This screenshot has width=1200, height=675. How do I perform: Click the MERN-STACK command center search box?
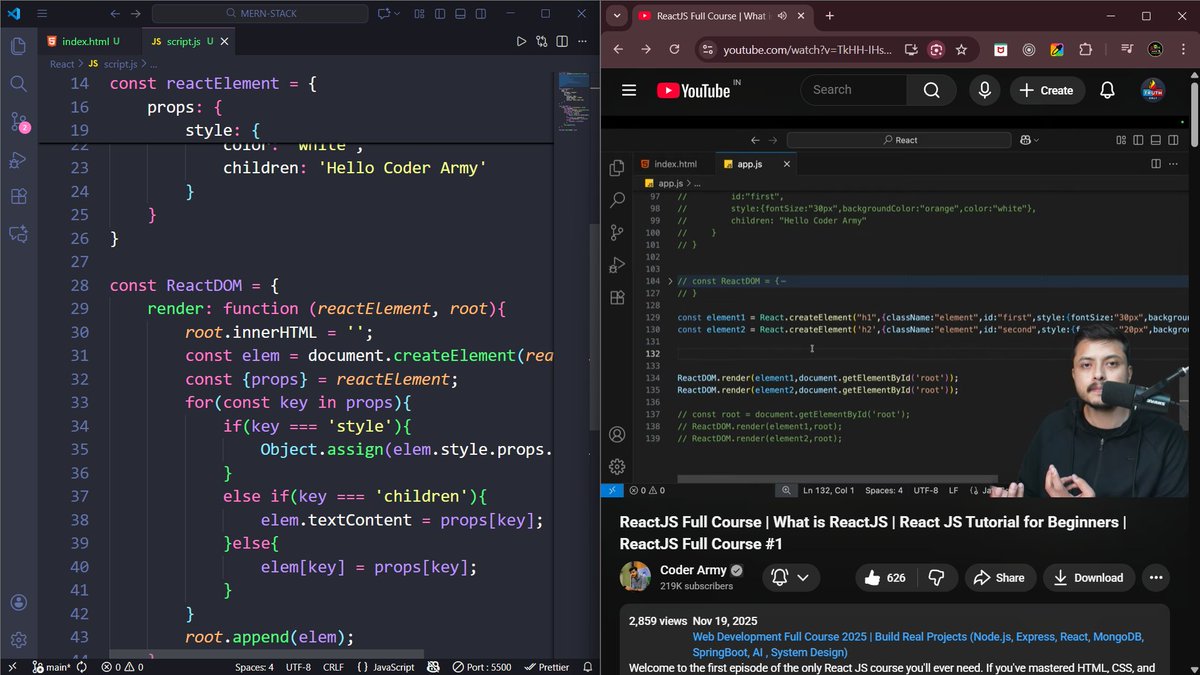(259, 14)
